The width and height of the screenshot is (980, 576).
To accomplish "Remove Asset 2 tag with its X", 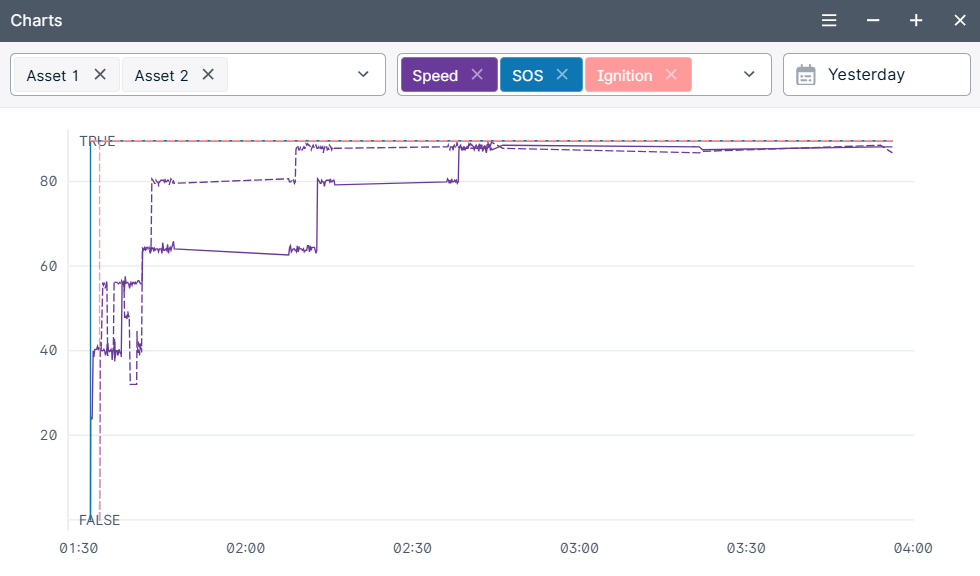I will pos(208,74).
